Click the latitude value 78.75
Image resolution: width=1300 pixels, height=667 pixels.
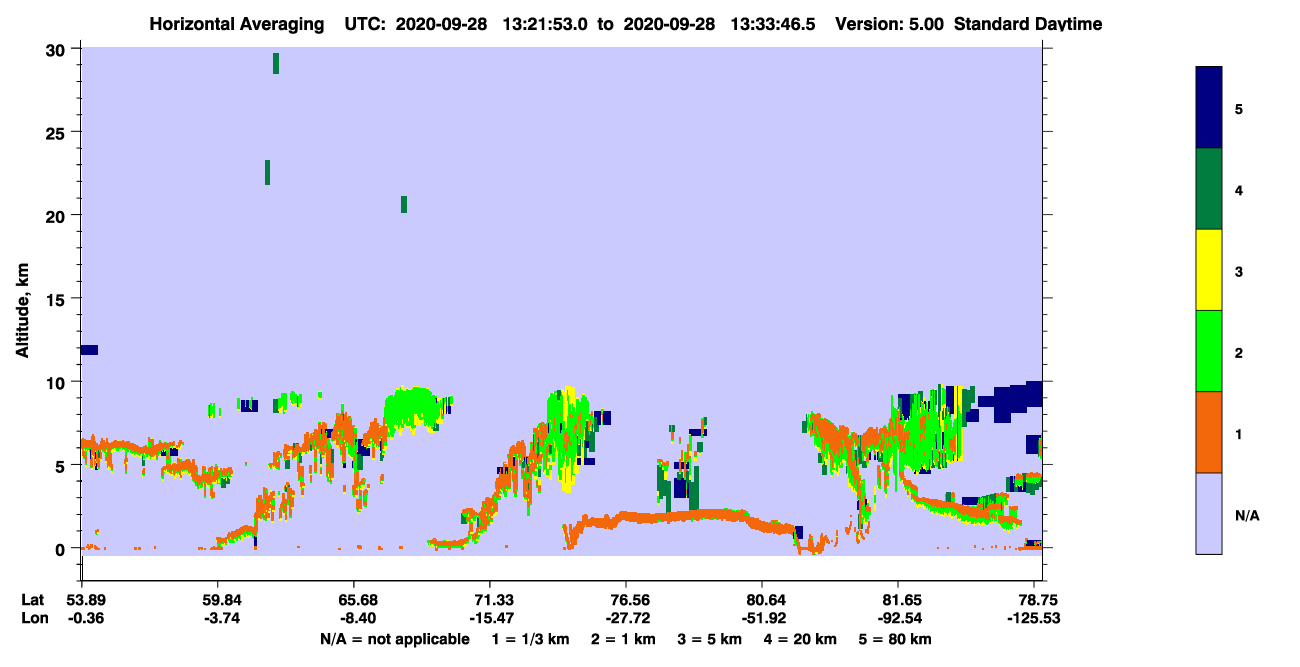(1038, 600)
